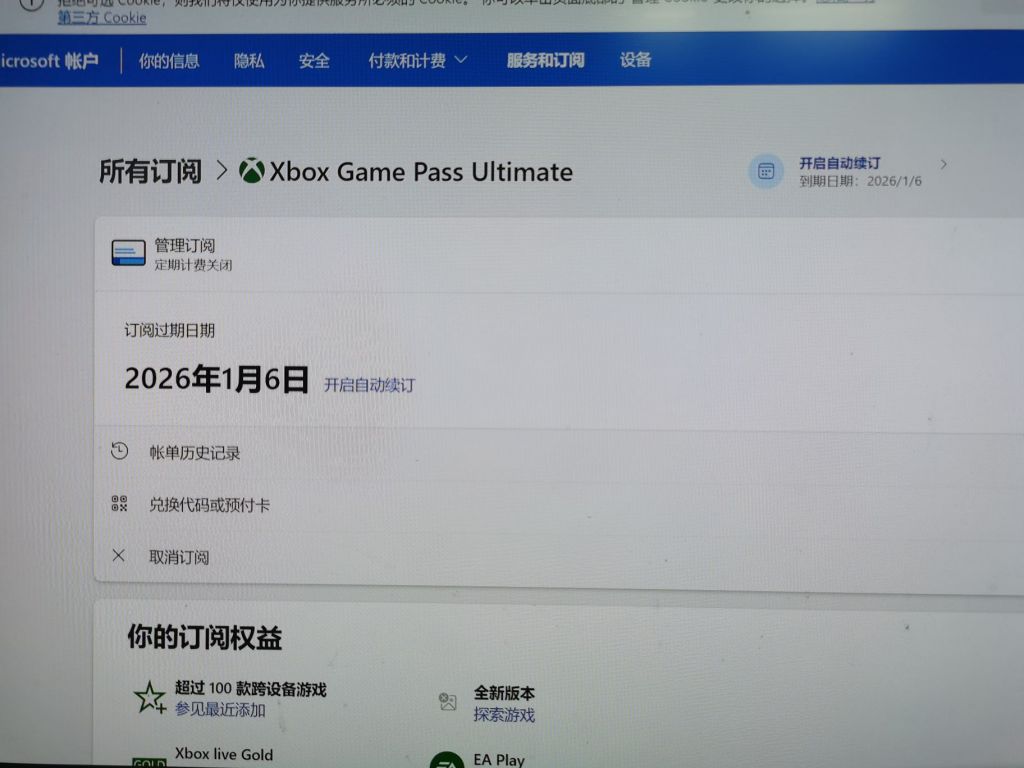Select the EA Play icon

click(447, 760)
